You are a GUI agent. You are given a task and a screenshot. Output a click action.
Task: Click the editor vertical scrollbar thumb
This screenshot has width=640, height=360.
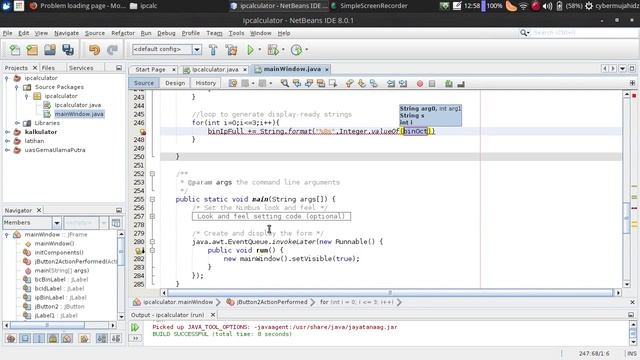(627, 218)
